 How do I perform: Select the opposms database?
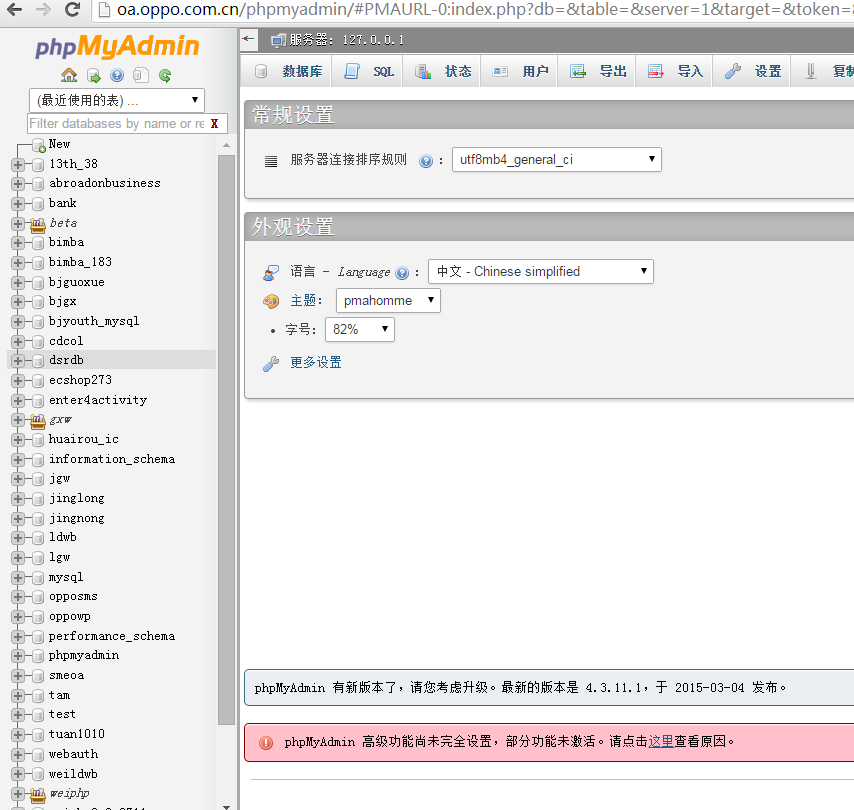[x=73, y=597]
